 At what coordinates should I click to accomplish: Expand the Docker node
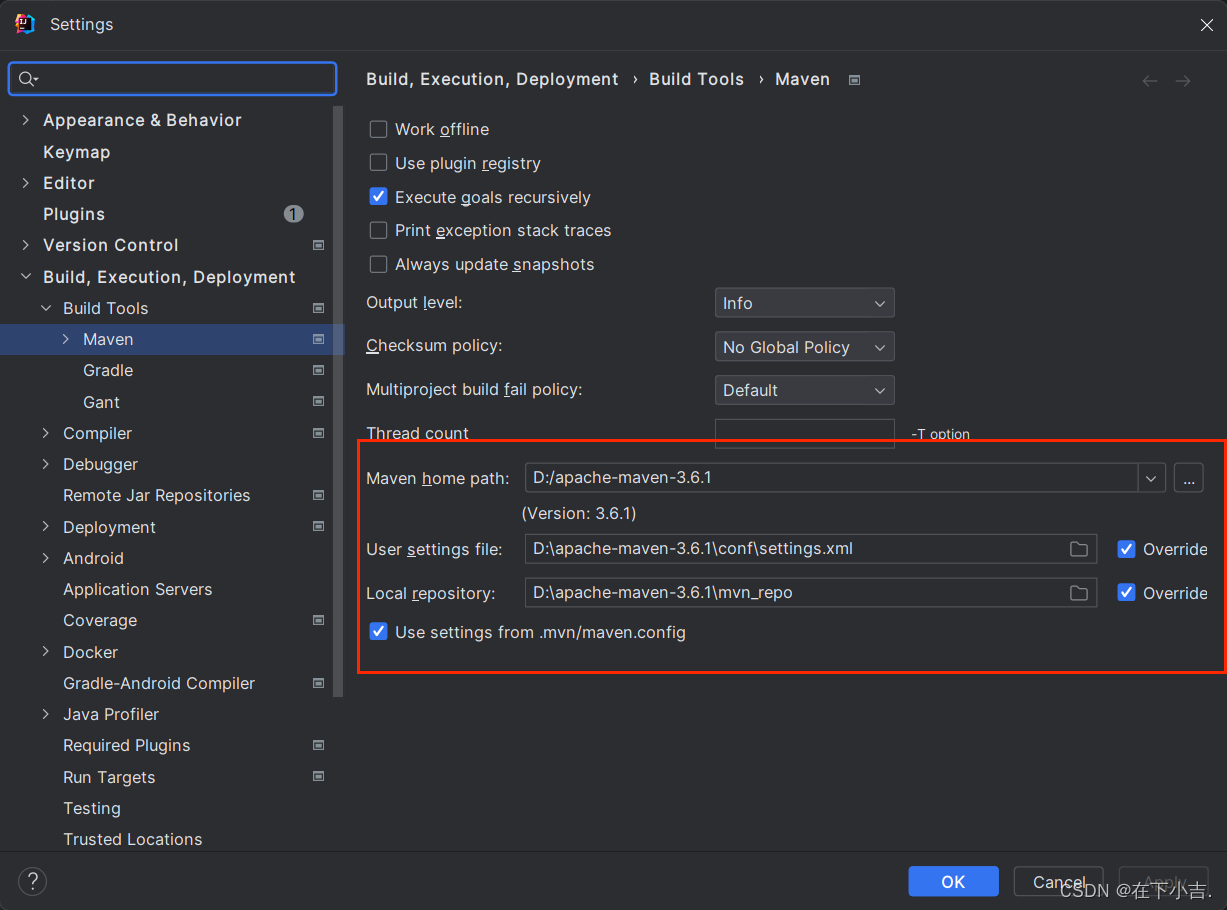point(46,652)
